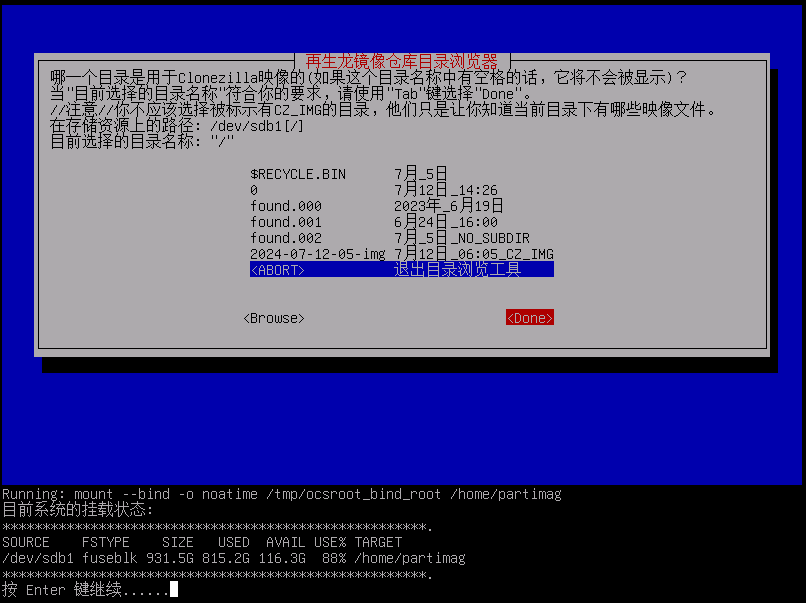Select the found.002 directory entry
This screenshot has width=806, height=603.
pyautogui.click(x=286, y=238)
